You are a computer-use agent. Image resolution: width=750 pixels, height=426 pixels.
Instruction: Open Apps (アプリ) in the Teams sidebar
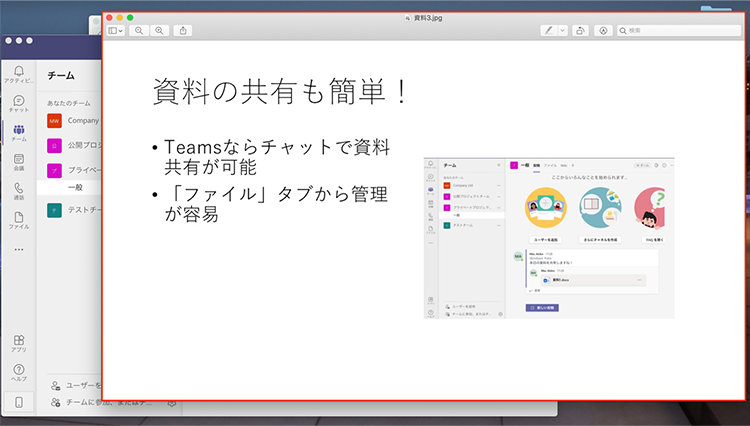pyautogui.click(x=19, y=343)
